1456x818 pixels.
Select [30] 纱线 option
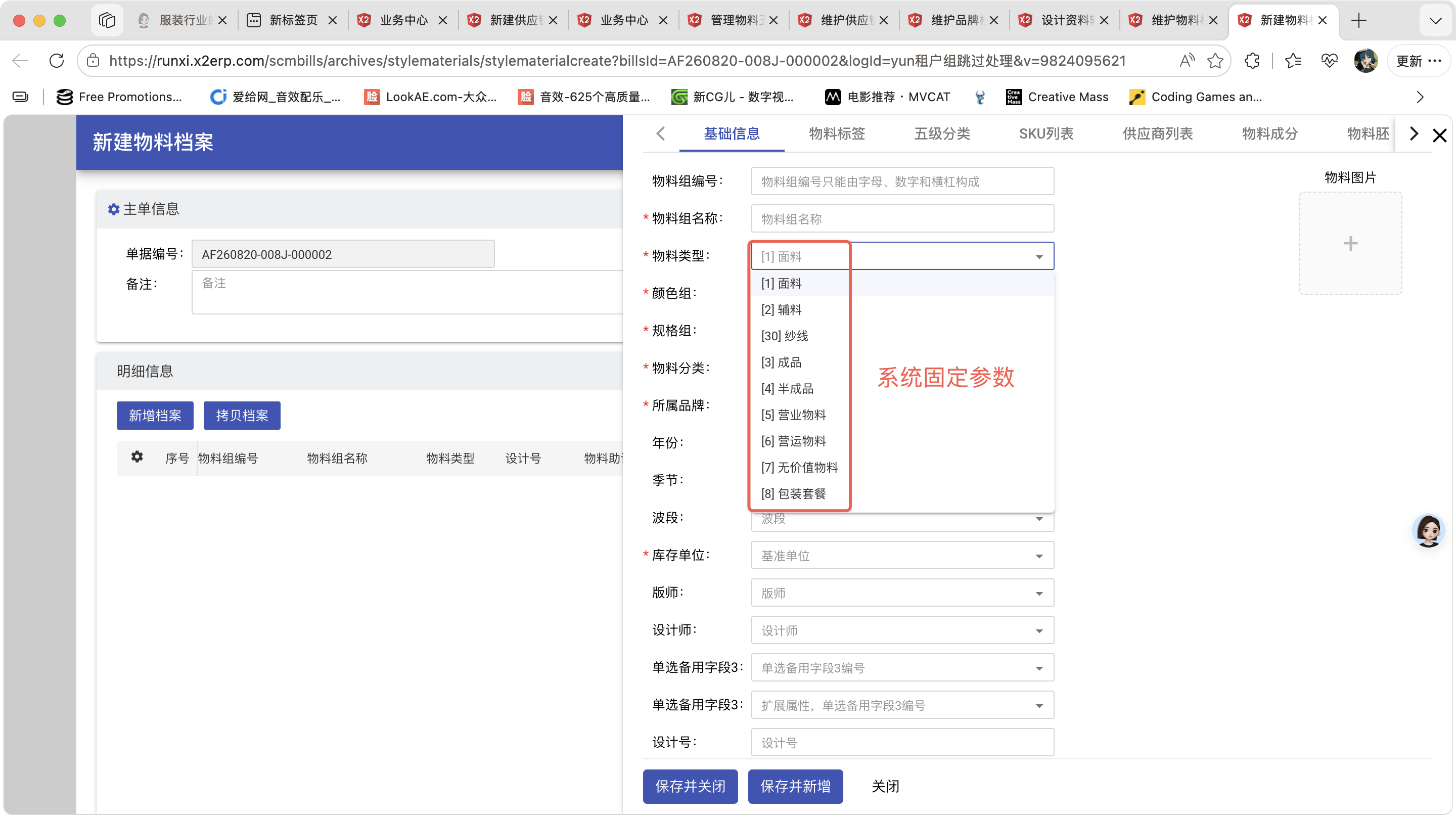tap(902, 336)
